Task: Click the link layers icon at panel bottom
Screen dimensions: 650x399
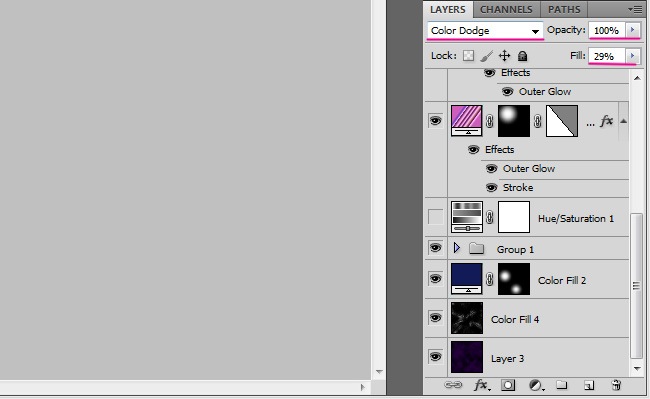Action: coord(453,385)
